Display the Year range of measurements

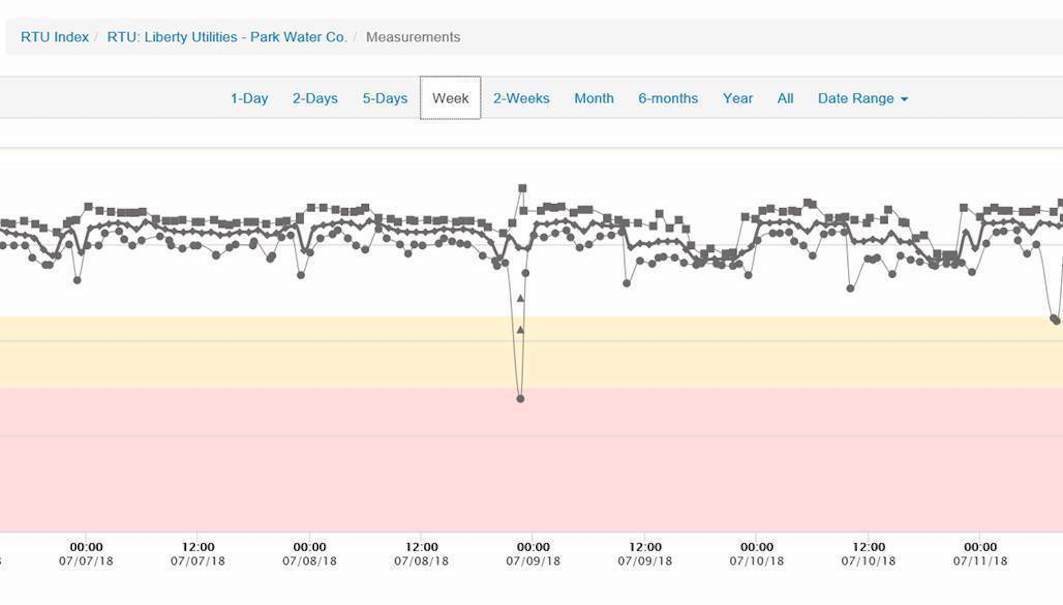click(x=738, y=98)
